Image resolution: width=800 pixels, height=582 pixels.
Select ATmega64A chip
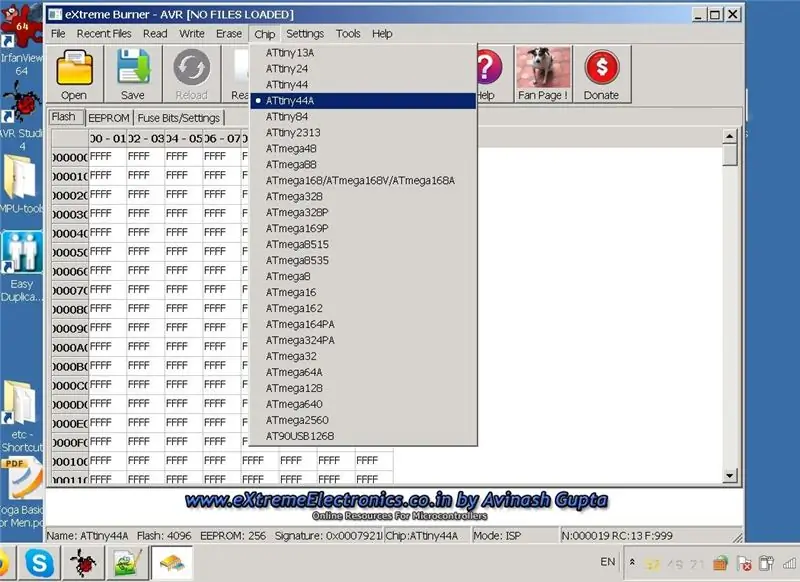tap(363, 372)
